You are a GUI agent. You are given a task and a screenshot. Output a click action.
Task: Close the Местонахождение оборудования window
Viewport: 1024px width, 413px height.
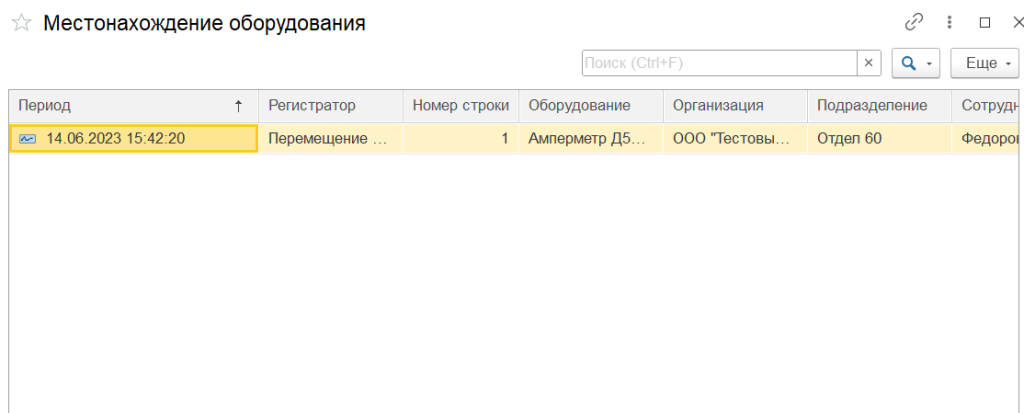coord(1017,23)
